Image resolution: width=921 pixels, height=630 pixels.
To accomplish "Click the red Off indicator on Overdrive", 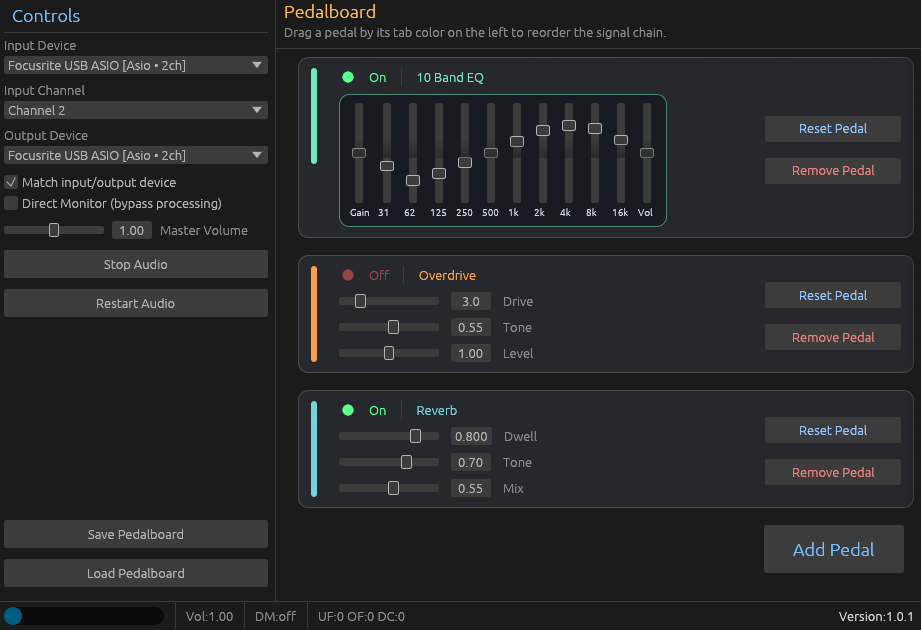I will click(349, 276).
